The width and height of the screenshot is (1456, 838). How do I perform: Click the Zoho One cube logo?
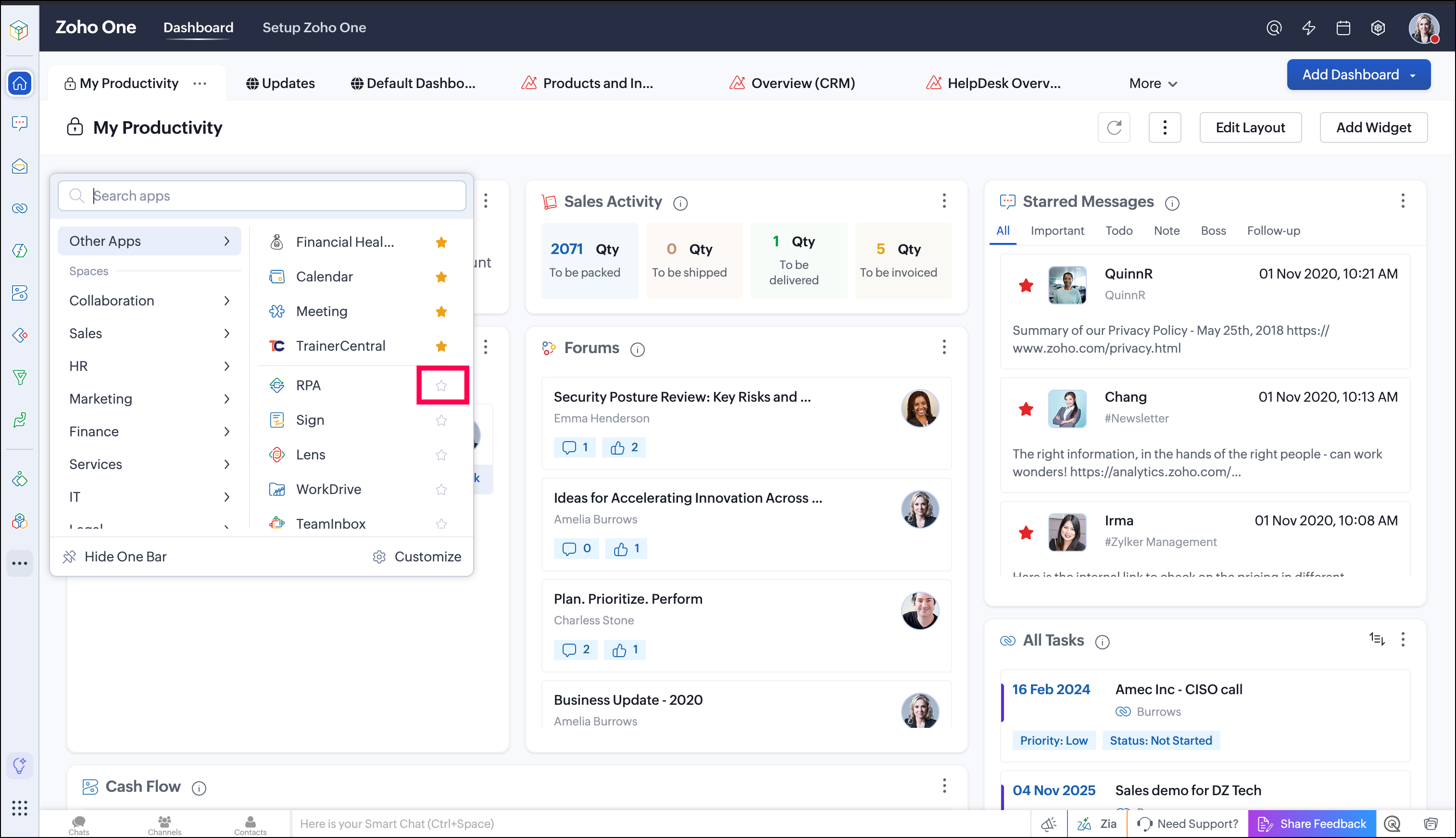tap(19, 29)
